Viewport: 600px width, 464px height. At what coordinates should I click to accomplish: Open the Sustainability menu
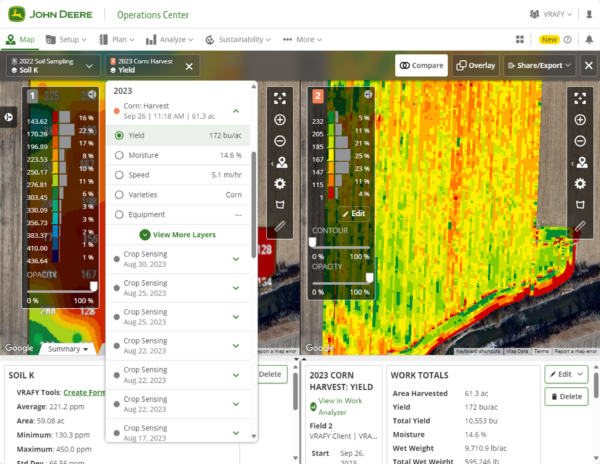(238, 39)
